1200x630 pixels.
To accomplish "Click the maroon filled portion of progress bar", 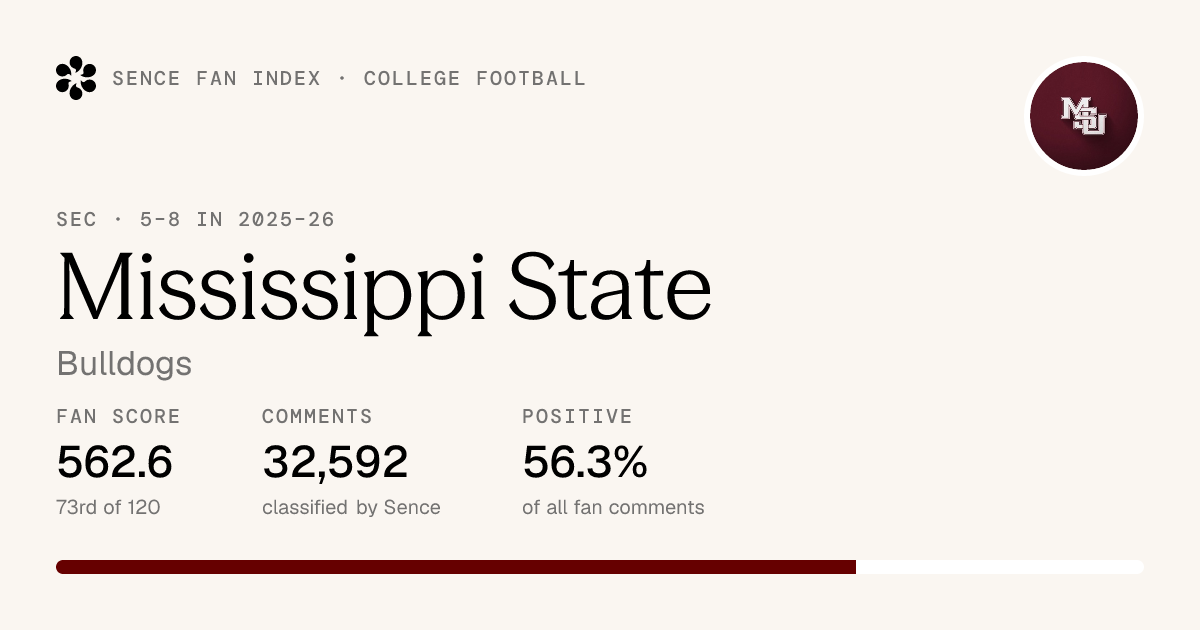I will 456,567.
